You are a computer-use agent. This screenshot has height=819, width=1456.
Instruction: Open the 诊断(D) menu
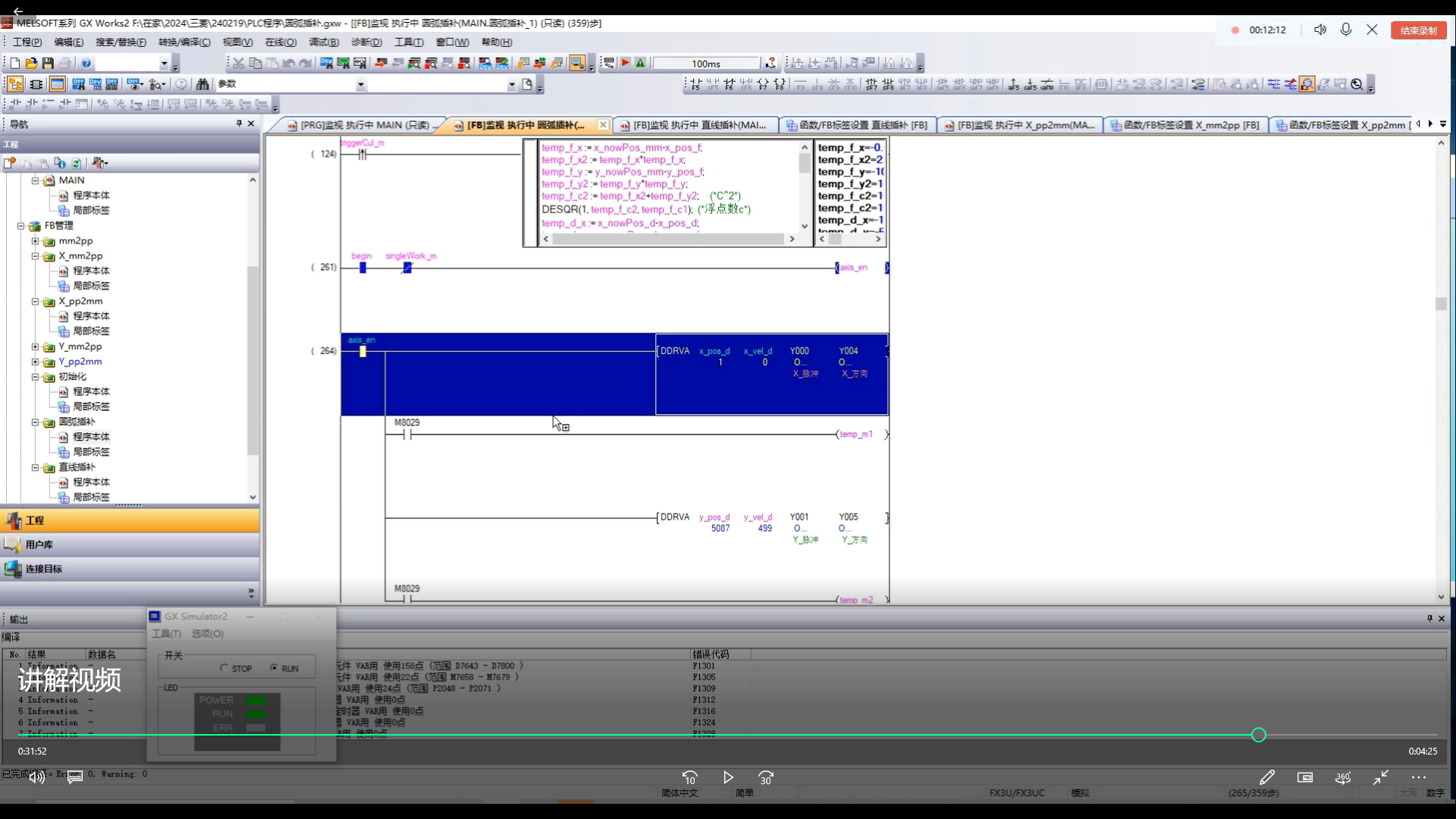(x=366, y=42)
